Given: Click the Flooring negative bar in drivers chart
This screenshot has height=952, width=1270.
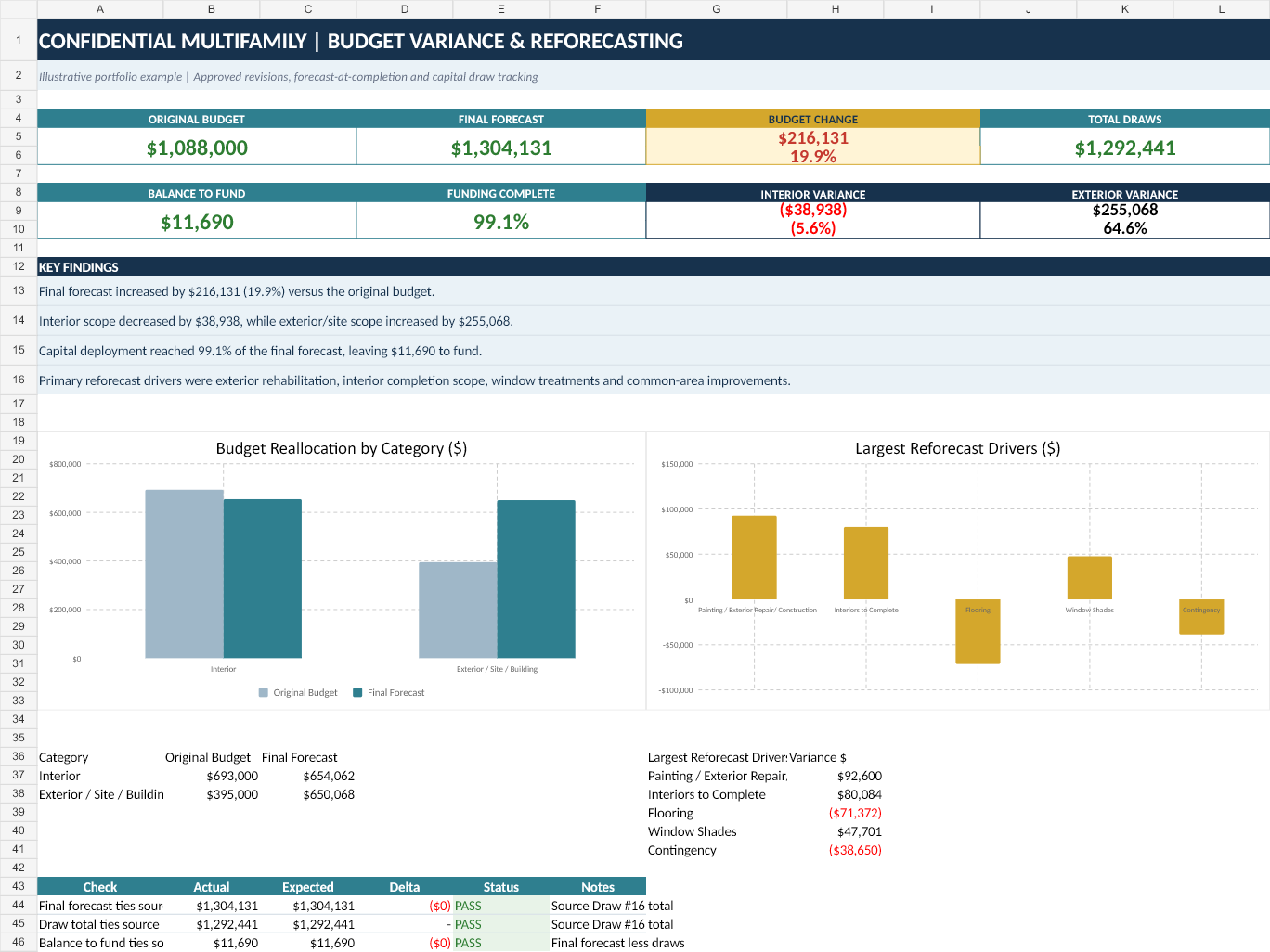Looking at the screenshot, I should [x=978, y=631].
